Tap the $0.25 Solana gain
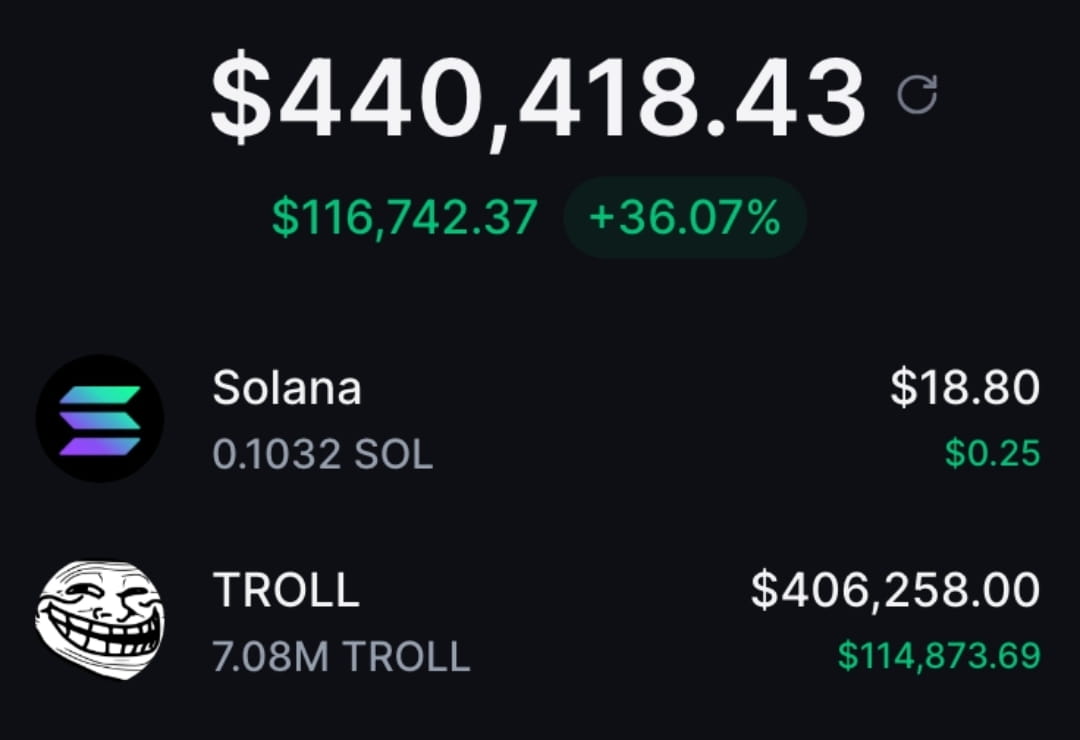1080x740 pixels. click(993, 453)
